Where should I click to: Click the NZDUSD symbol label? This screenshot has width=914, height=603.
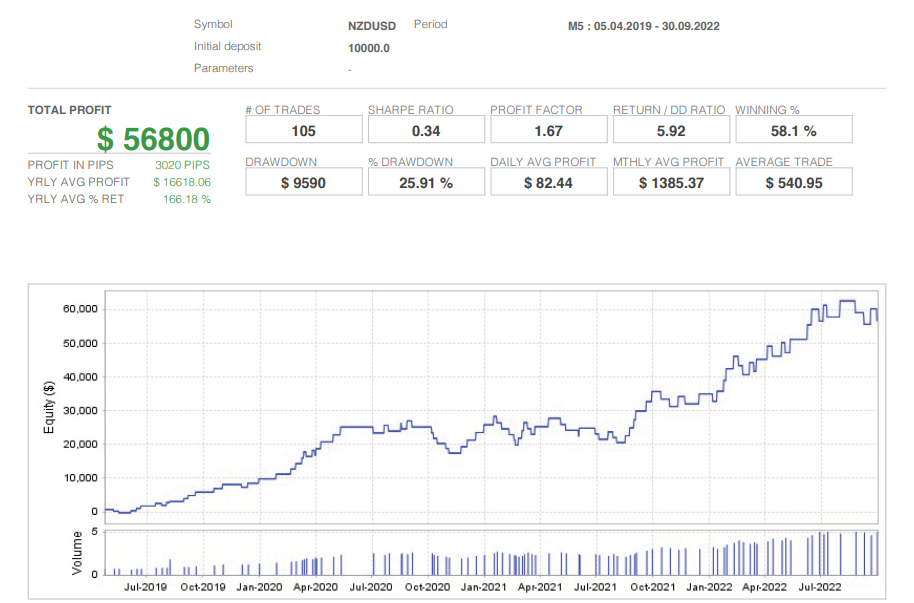(x=371, y=26)
